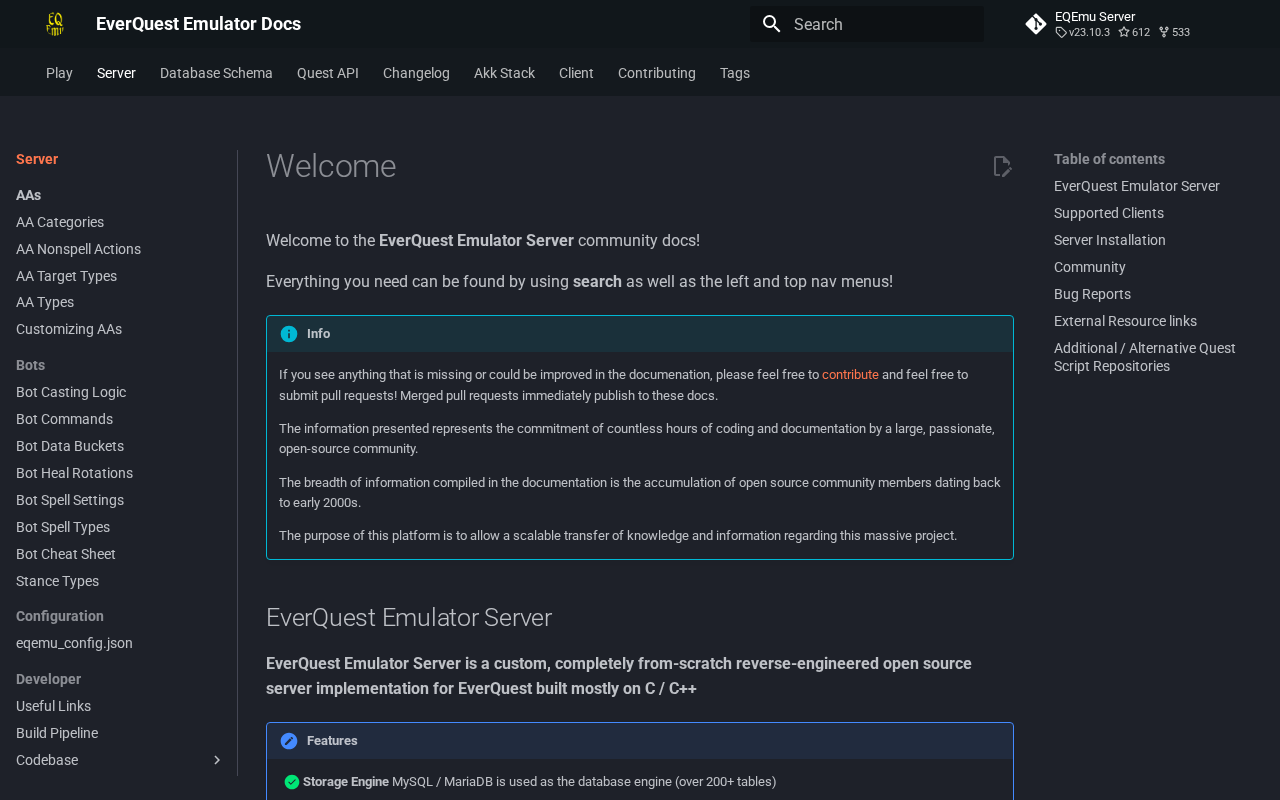Click the EverQuest Emulator logo icon

click(x=55, y=24)
